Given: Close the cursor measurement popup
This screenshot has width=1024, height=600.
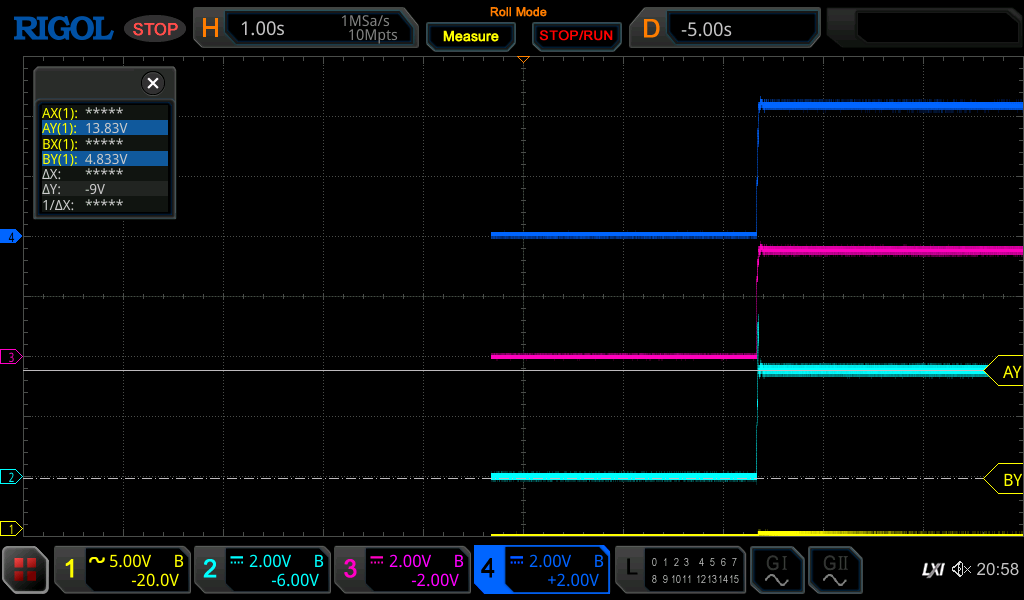Looking at the screenshot, I should (x=153, y=83).
